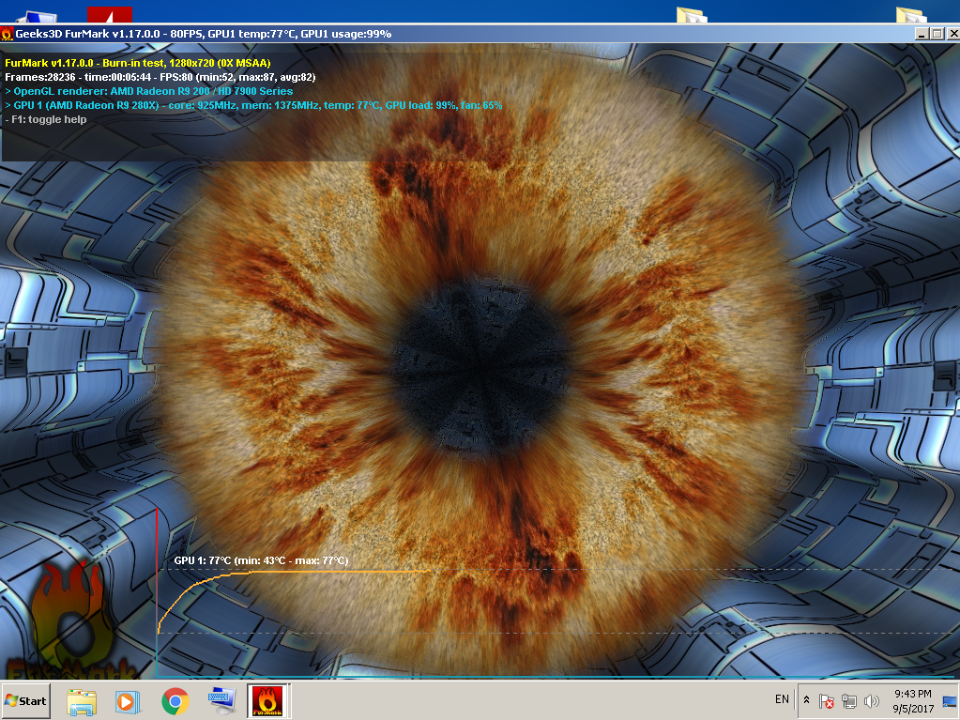Click the Geeks3D FurMark window title text
The image size is (960, 720).
[x=203, y=34]
